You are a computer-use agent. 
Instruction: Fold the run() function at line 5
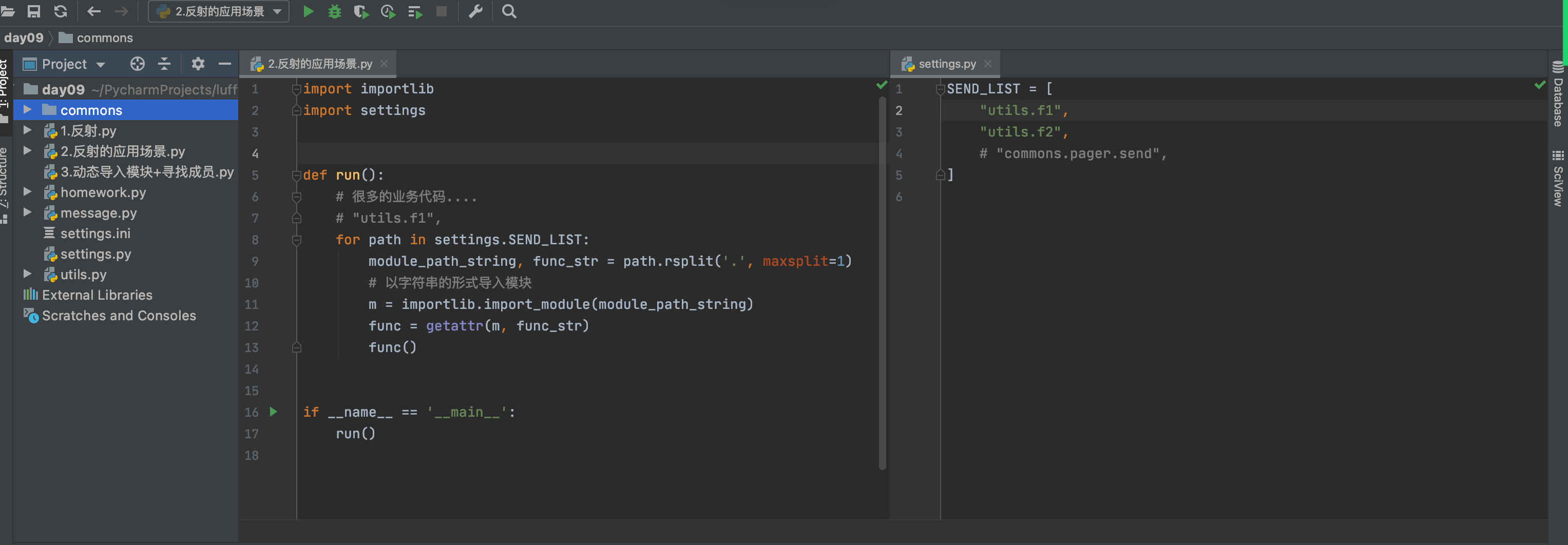[296, 175]
